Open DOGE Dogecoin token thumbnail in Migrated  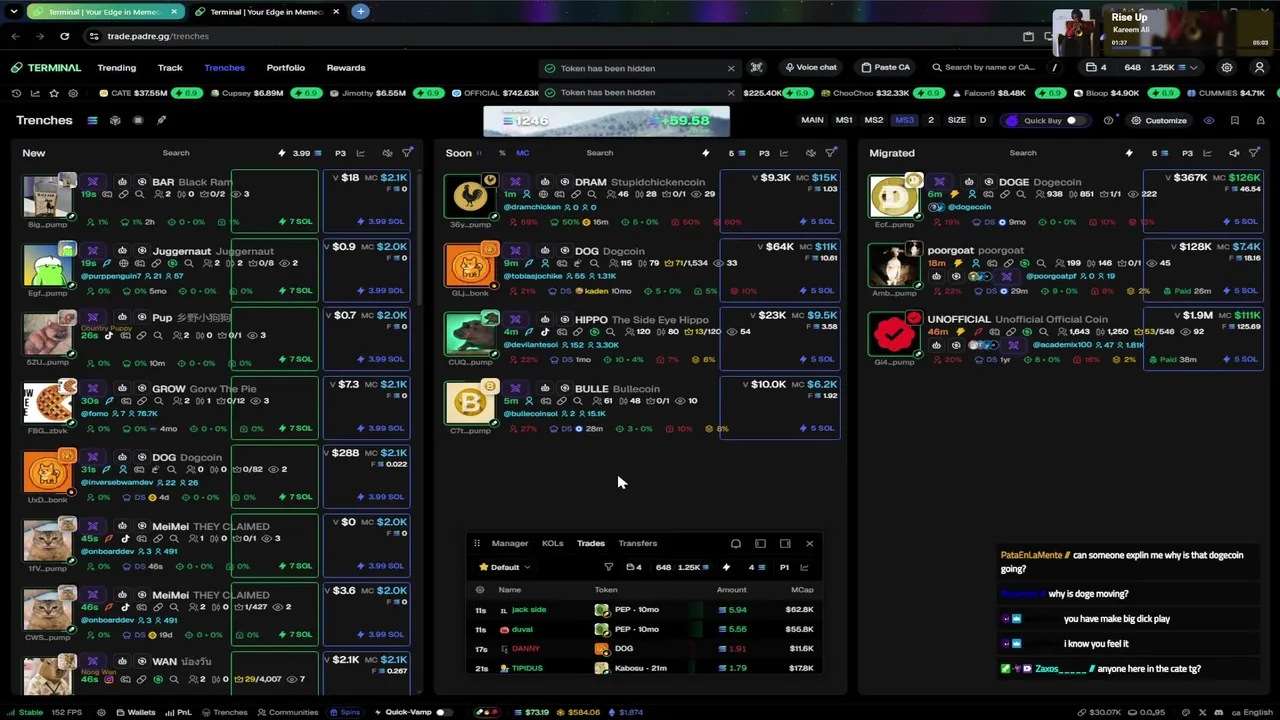pos(894,198)
